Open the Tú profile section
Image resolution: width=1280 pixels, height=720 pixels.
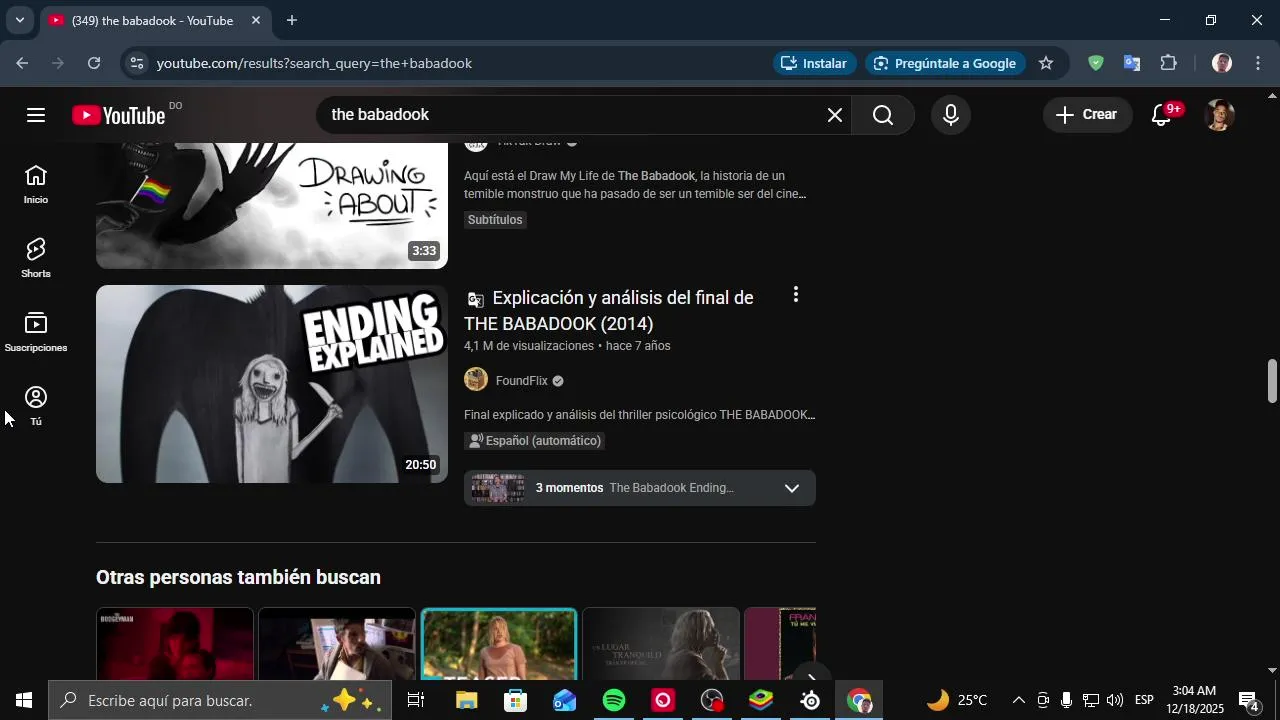coord(36,407)
